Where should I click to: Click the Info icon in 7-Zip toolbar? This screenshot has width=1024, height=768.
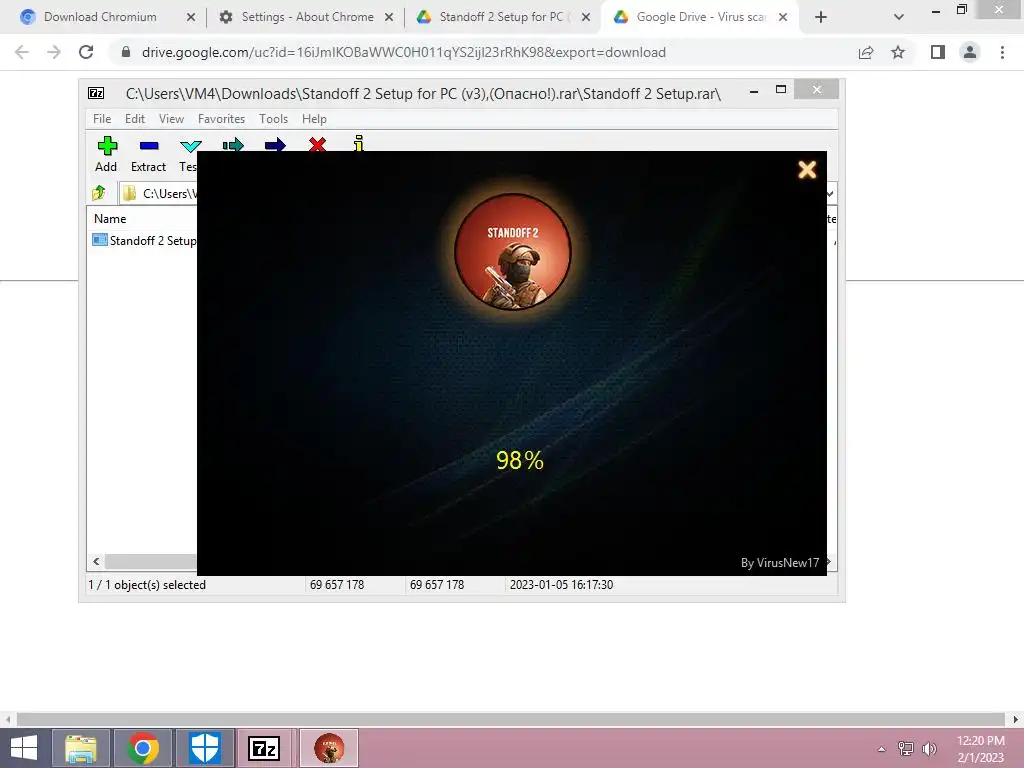tap(359, 143)
